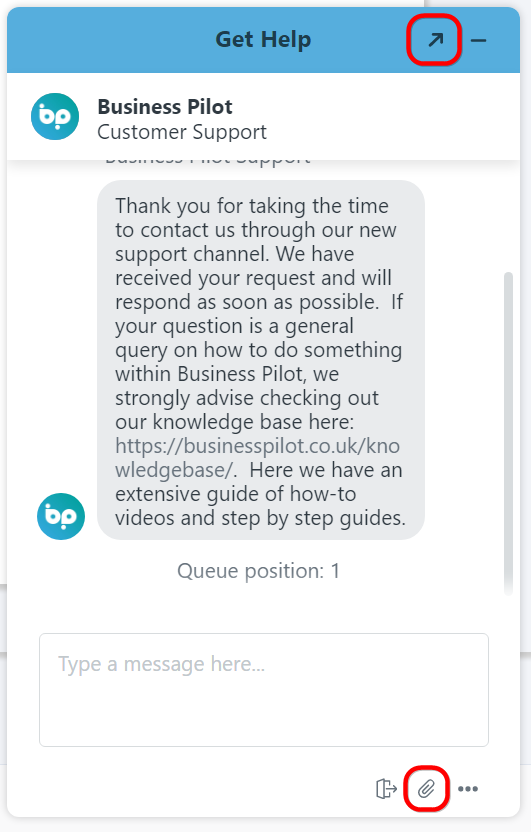Click the 'Customer Support' subtitle text
The width and height of the screenshot is (531, 832).
point(182,132)
